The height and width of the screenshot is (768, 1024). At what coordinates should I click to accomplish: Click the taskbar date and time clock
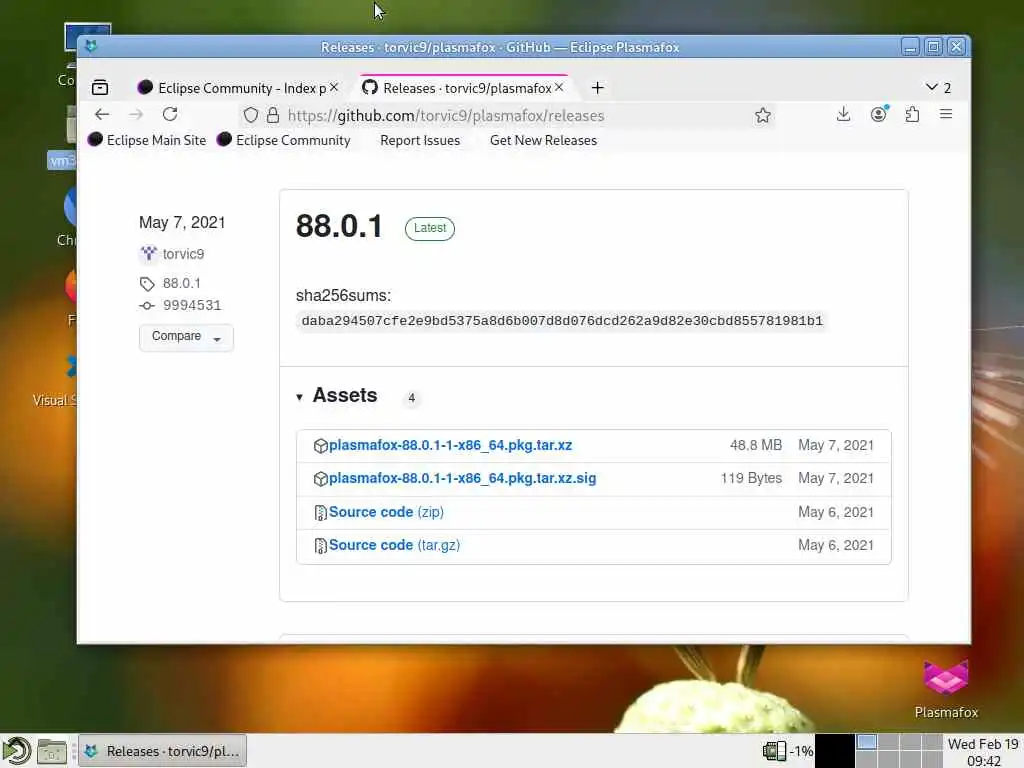tap(984, 752)
